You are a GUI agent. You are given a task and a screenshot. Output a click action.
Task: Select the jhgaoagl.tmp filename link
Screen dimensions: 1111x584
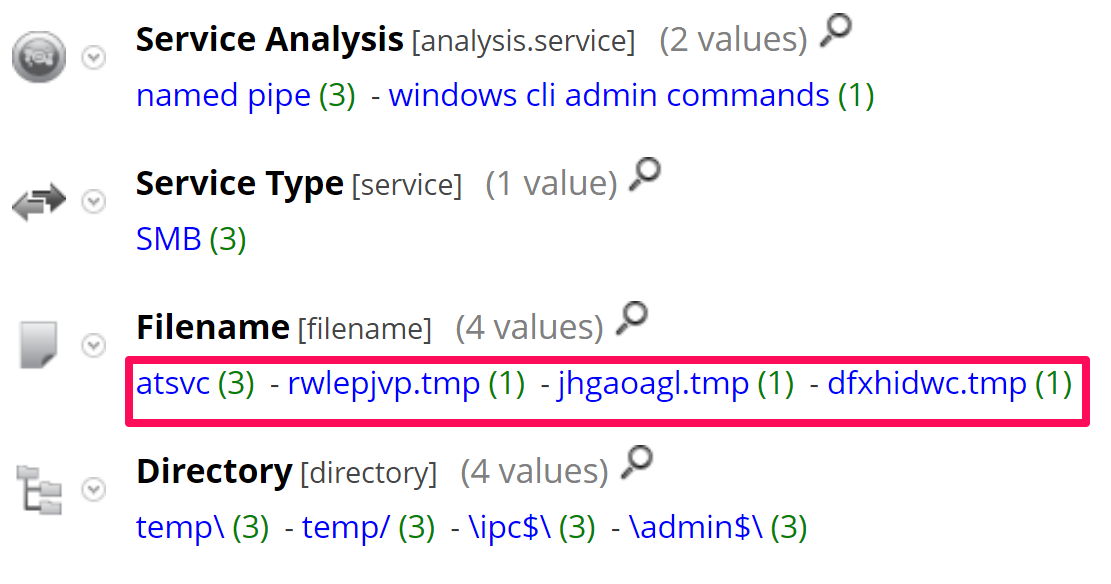tap(653, 384)
